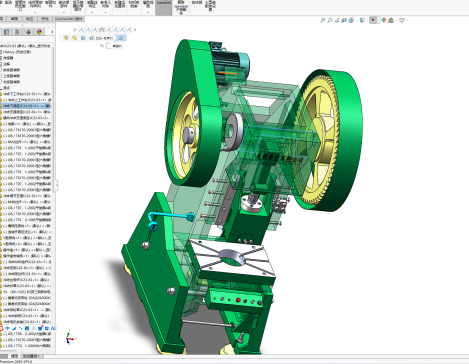Screen dimensions: 469x364
Task: Click the highlighted face icon ending the breadcrumb
Action: [x=121, y=38]
